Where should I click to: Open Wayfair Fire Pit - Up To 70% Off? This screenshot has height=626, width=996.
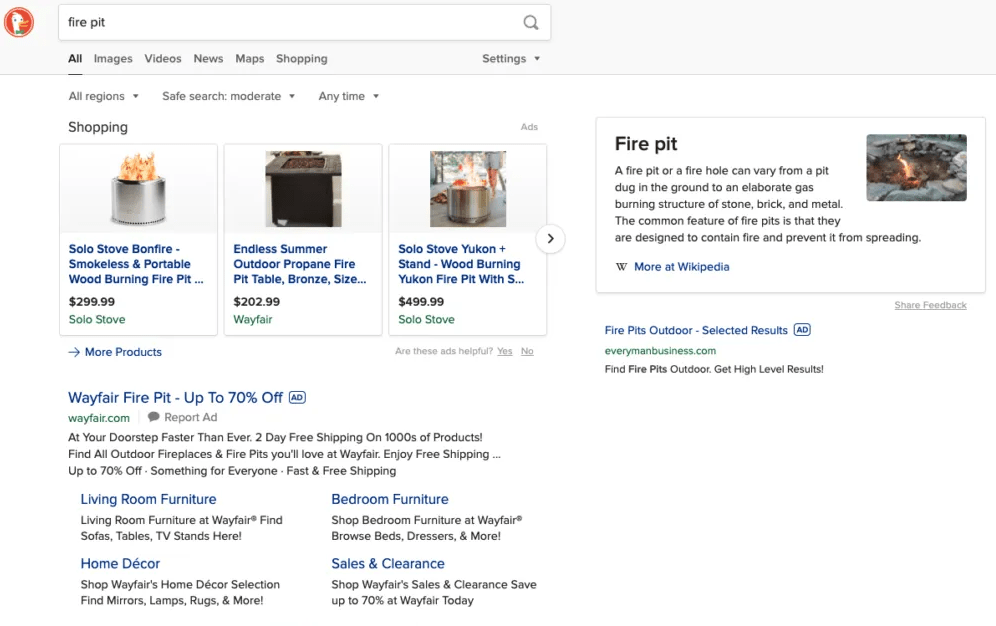[x=175, y=397]
